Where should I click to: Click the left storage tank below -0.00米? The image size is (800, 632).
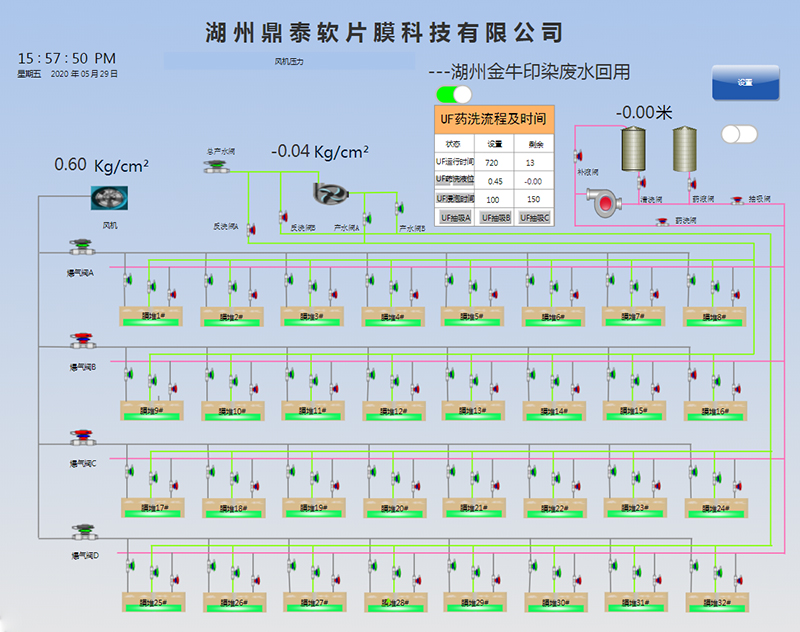click(x=633, y=148)
